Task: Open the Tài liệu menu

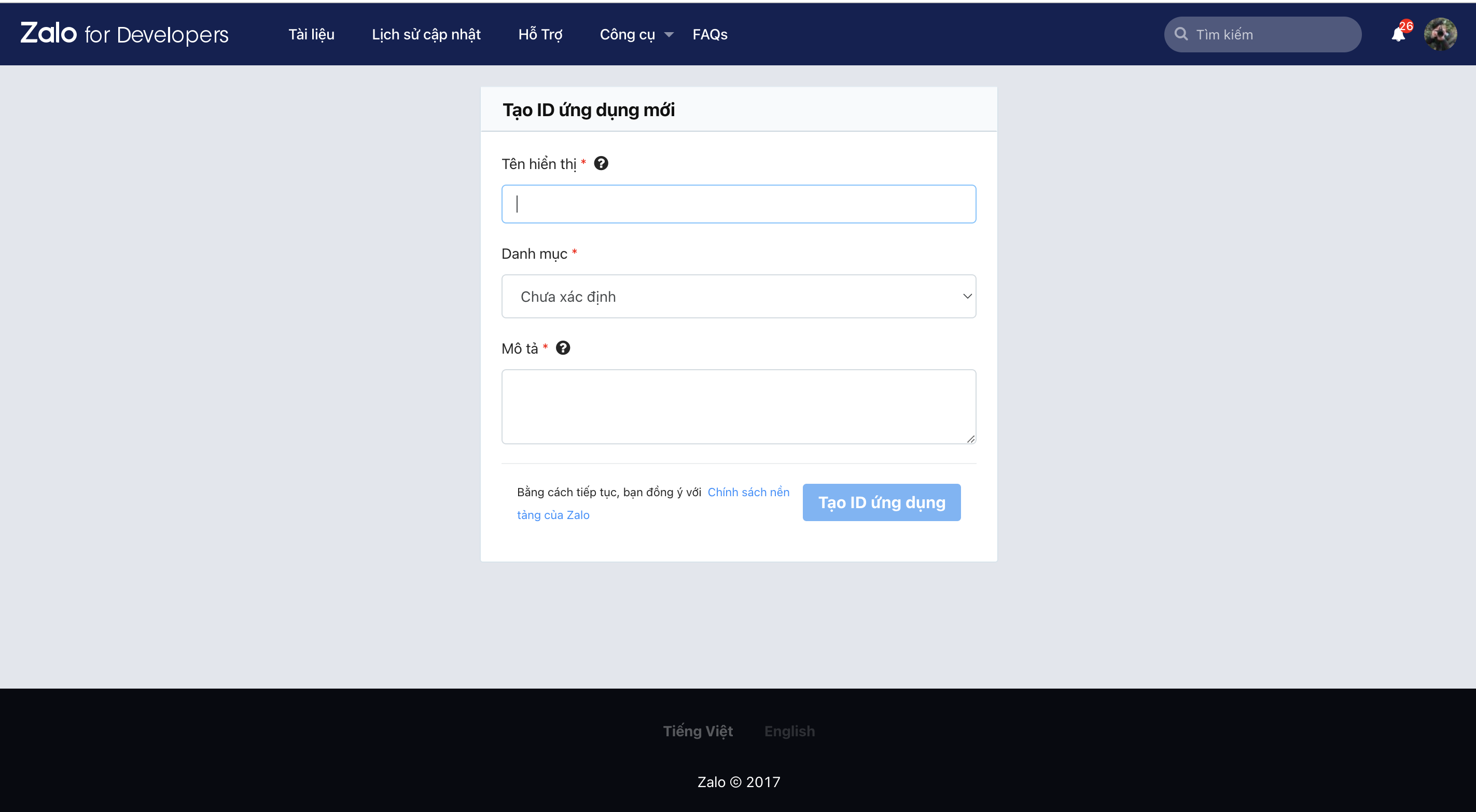Action: [x=311, y=34]
